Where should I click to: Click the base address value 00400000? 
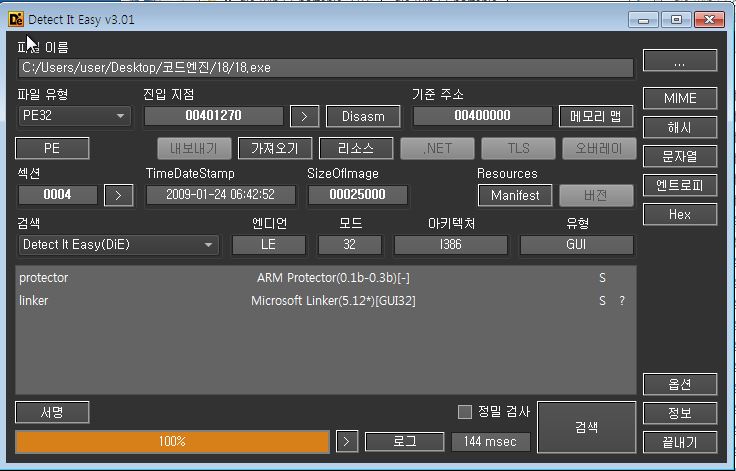[x=482, y=116]
